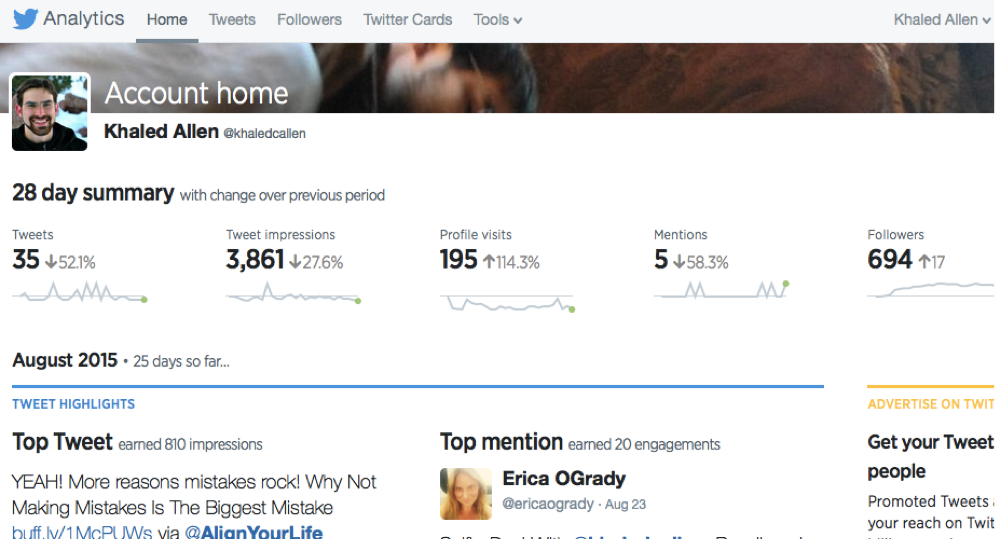Click 'earned 20 engagements' text
The image size is (995, 540).
(x=644, y=444)
